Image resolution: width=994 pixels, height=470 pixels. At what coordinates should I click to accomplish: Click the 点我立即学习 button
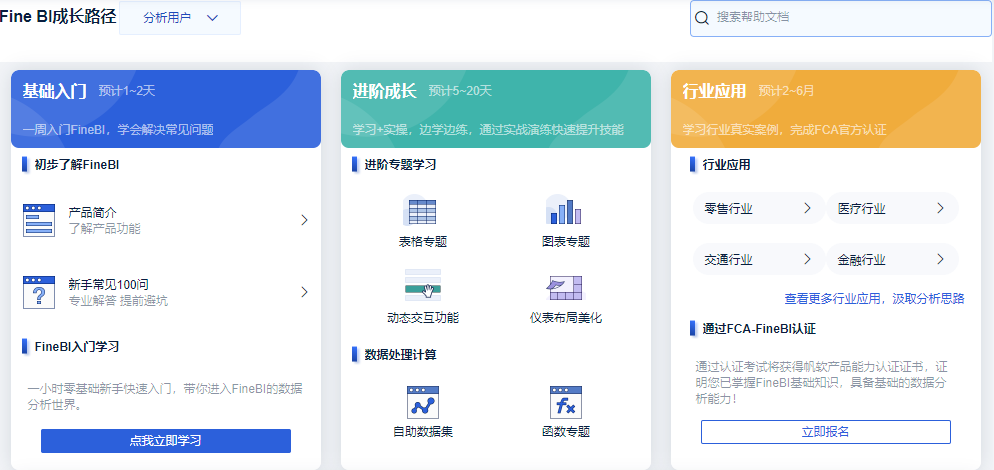point(166,441)
